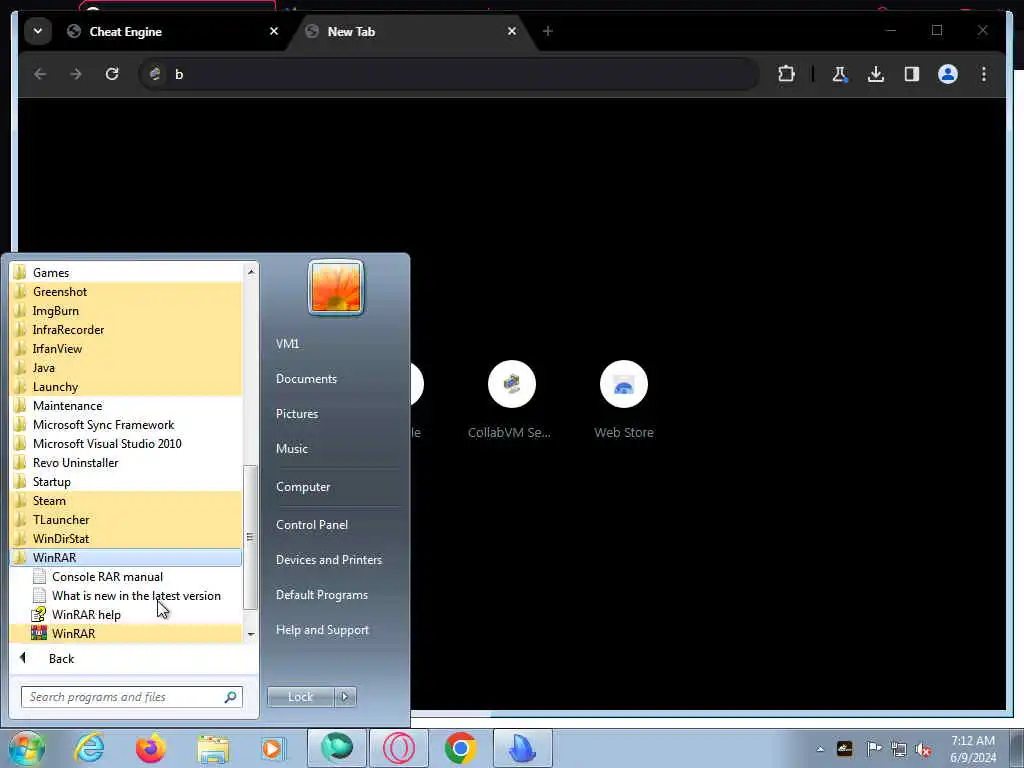Image resolution: width=1024 pixels, height=768 pixels.
Task: Expand the WinDirStat folder
Action: coord(125,538)
